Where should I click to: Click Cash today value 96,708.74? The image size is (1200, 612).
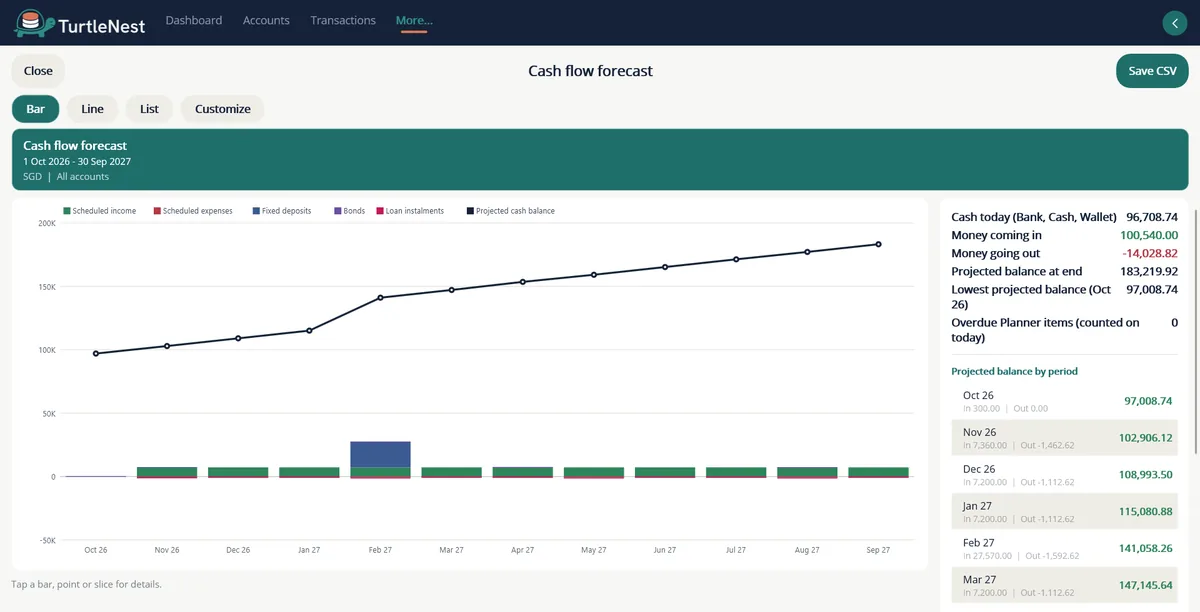click(x=1152, y=217)
